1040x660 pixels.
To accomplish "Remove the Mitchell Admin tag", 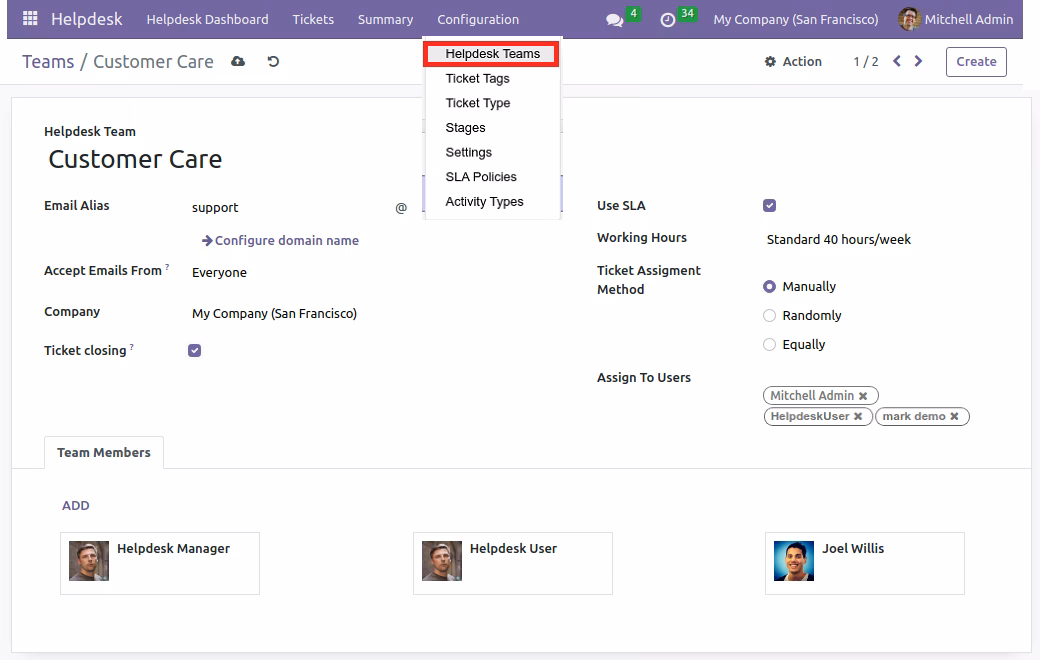I will click(x=863, y=396).
